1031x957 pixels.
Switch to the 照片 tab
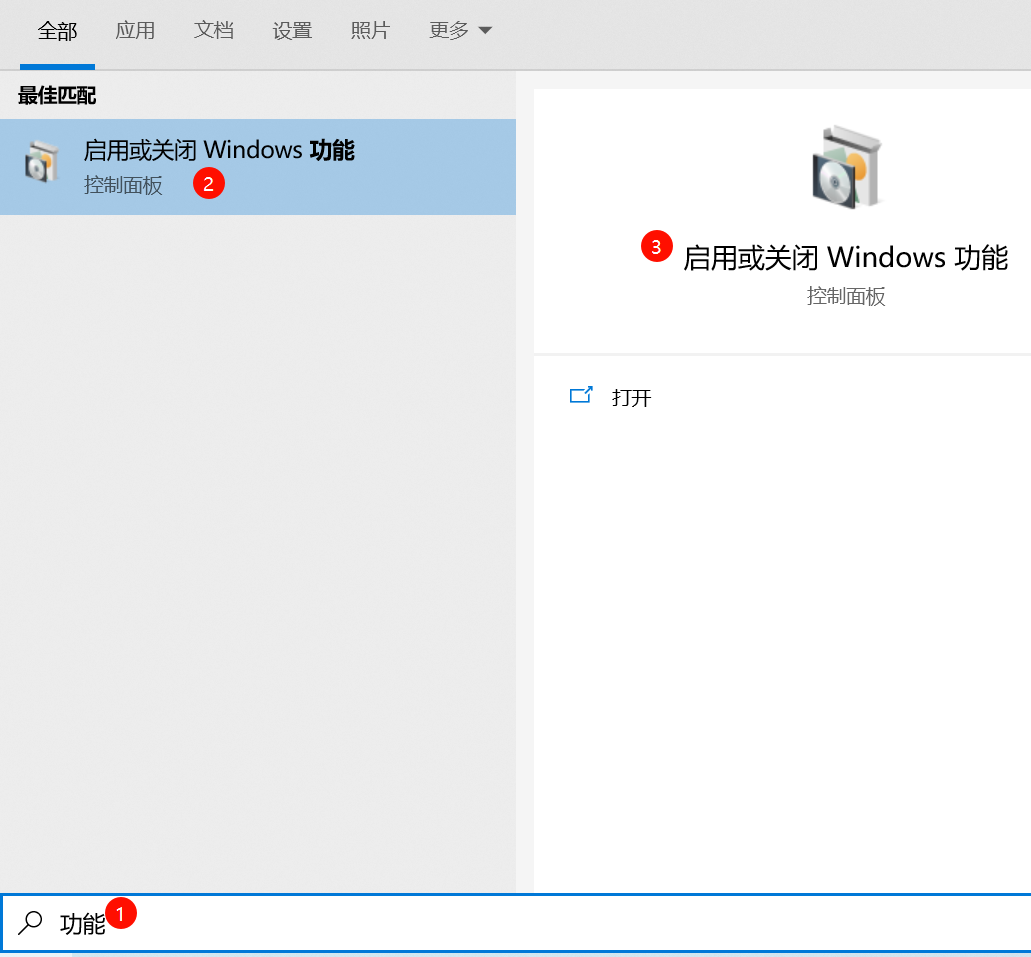pos(370,30)
